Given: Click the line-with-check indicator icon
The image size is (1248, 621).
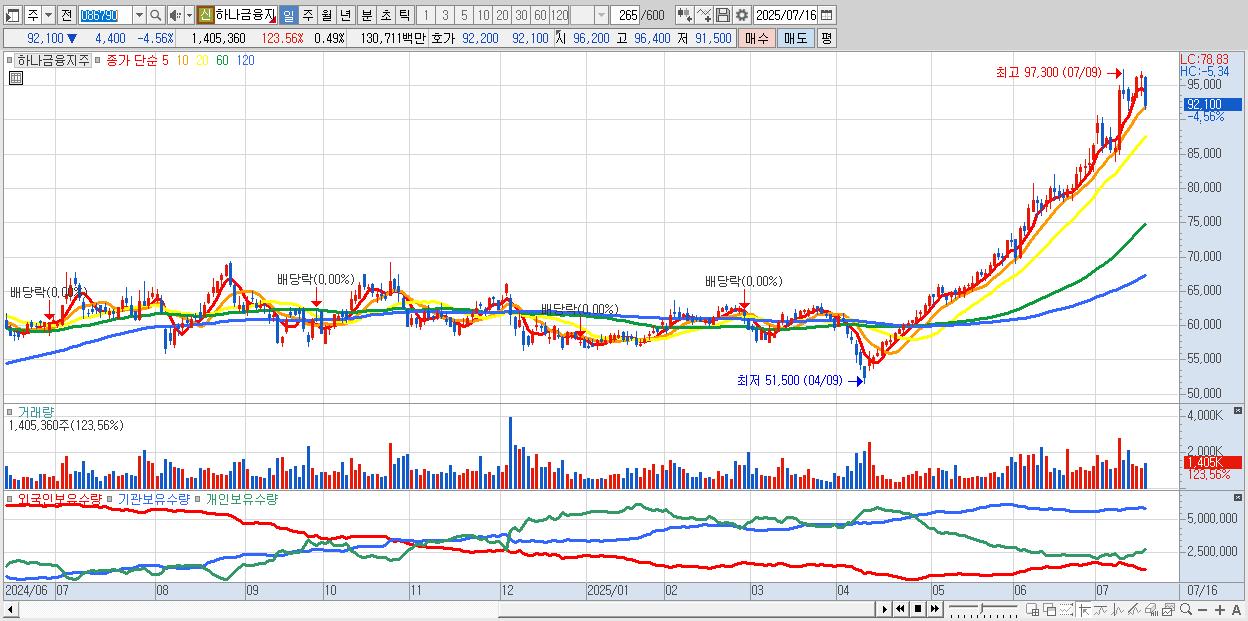Looking at the screenshot, I should click(x=704, y=15).
